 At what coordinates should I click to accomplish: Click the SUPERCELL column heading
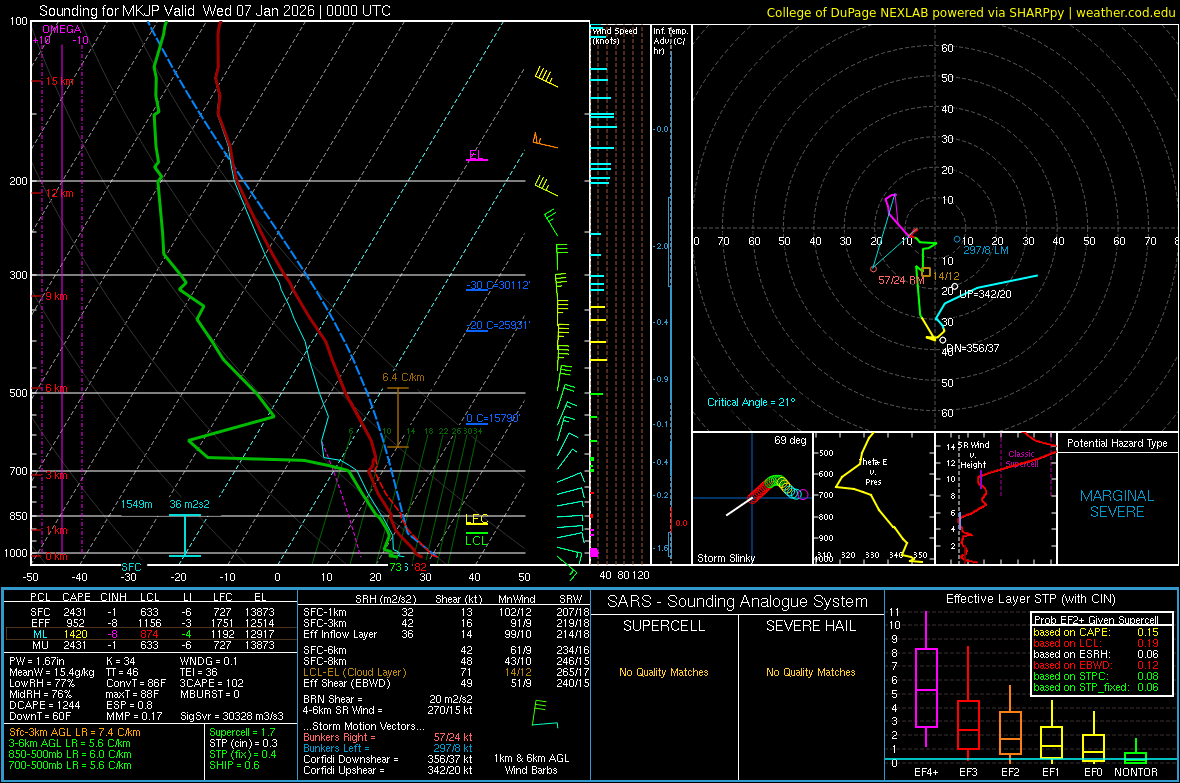coord(664,626)
